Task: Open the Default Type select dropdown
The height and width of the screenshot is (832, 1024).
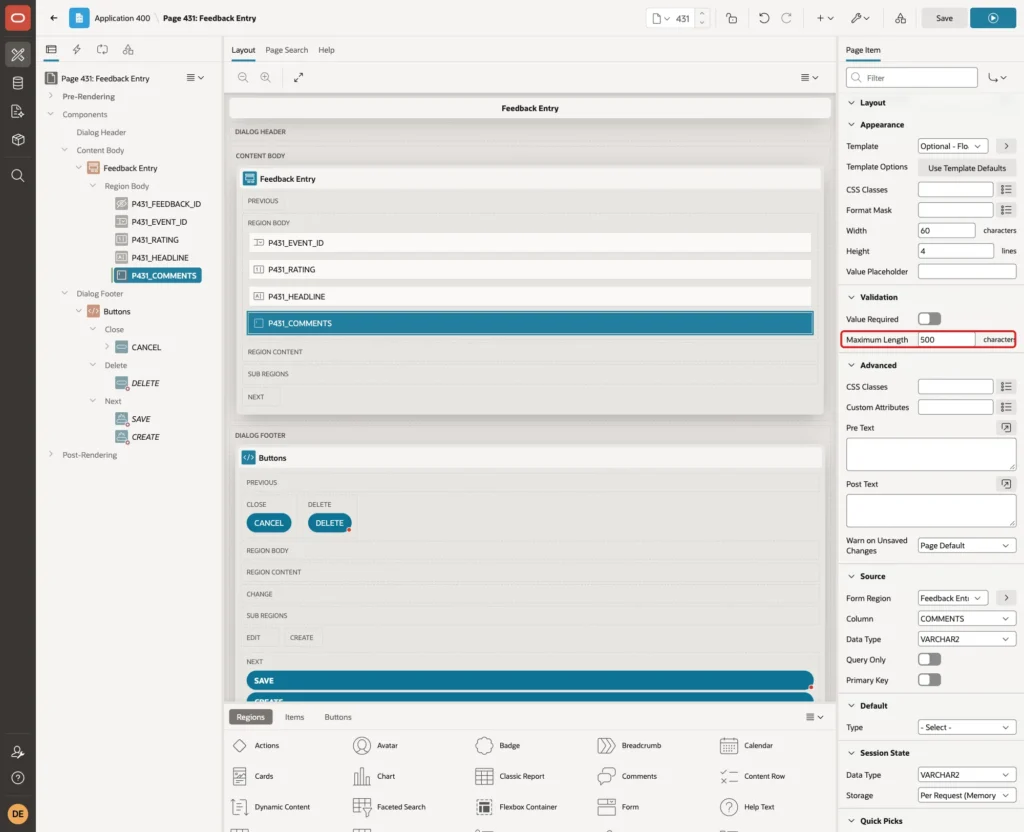Action: tap(967, 728)
